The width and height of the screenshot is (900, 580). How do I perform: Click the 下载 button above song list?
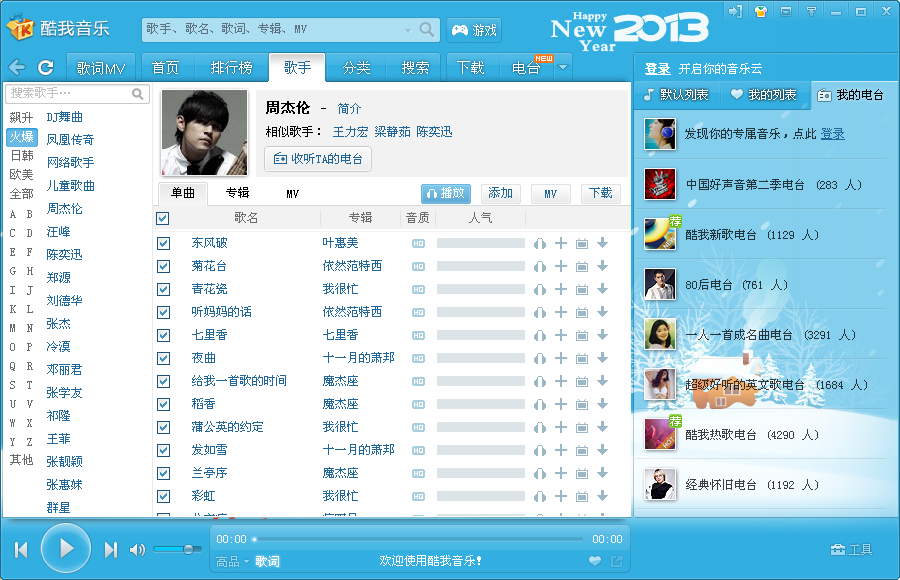(x=601, y=194)
